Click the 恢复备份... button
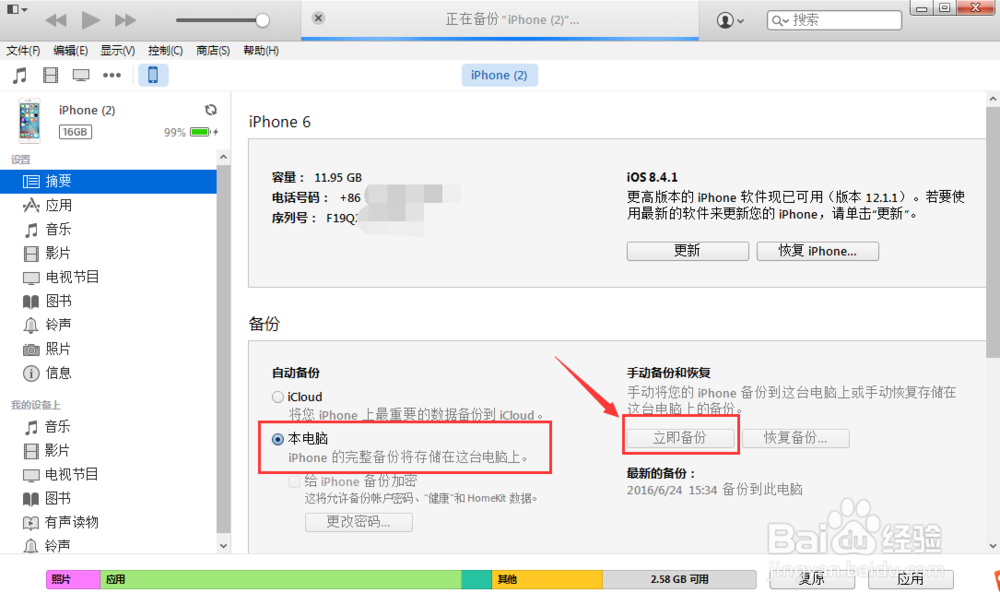Screen dimensions: 1000x605 click(x=795, y=438)
